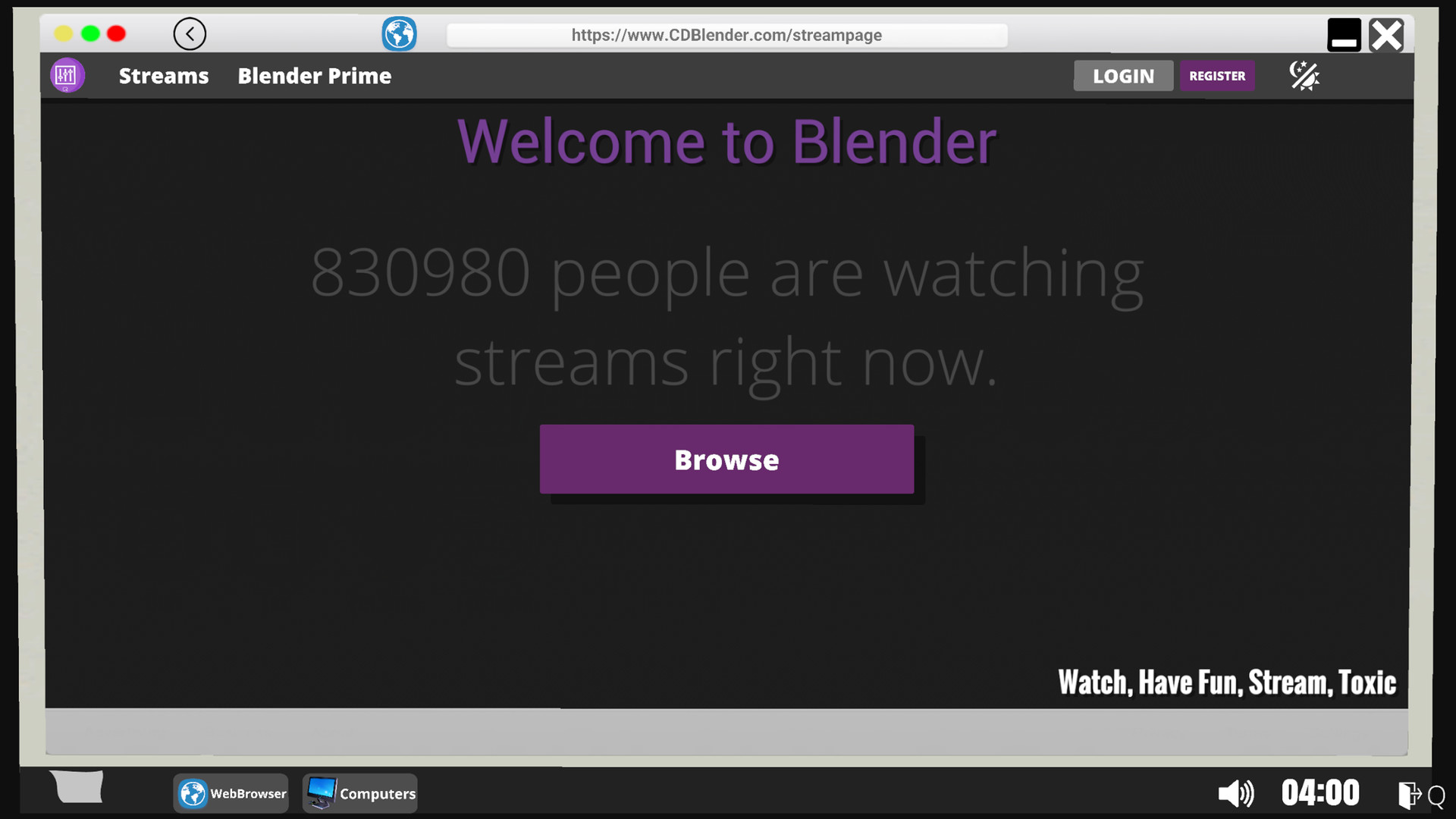
Task: Click the globe icon in browser address bar
Action: [x=398, y=34]
